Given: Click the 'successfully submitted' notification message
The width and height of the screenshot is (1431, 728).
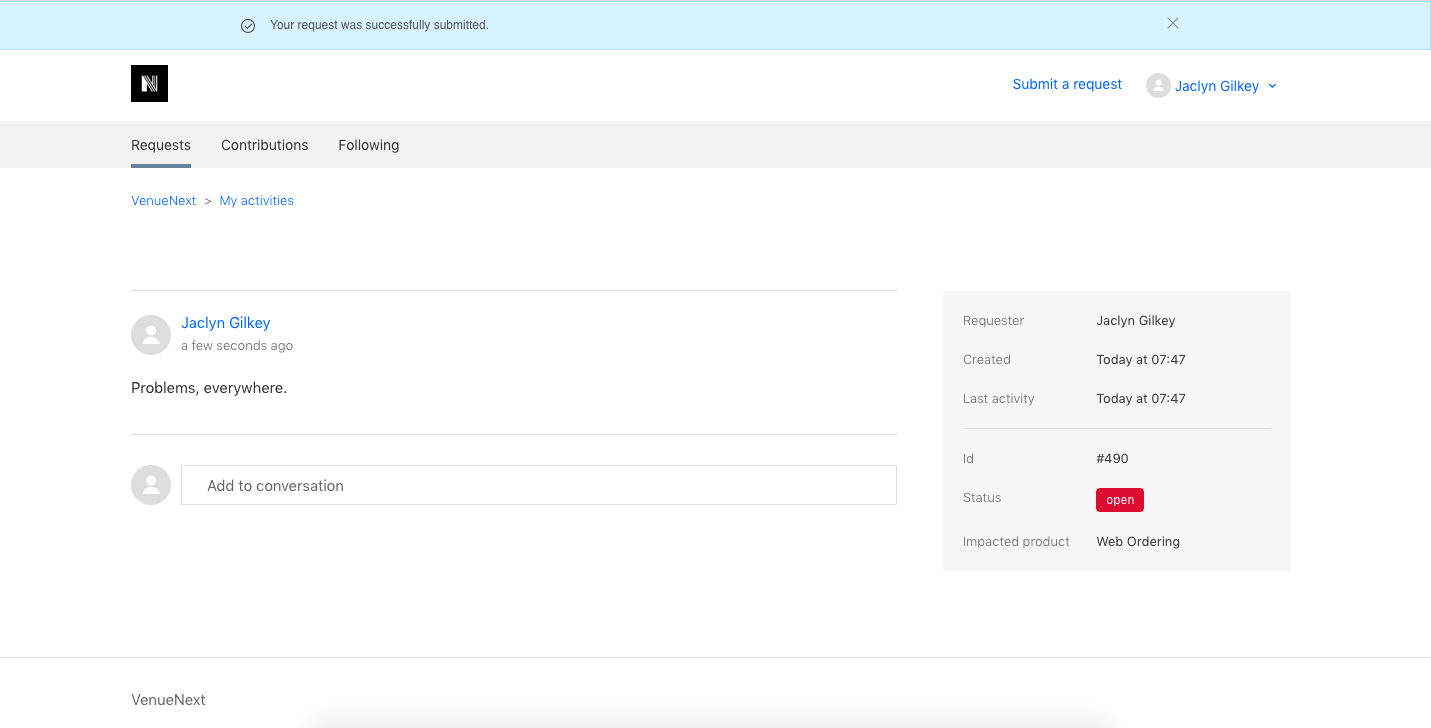Looking at the screenshot, I should pyautogui.click(x=379, y=25).
